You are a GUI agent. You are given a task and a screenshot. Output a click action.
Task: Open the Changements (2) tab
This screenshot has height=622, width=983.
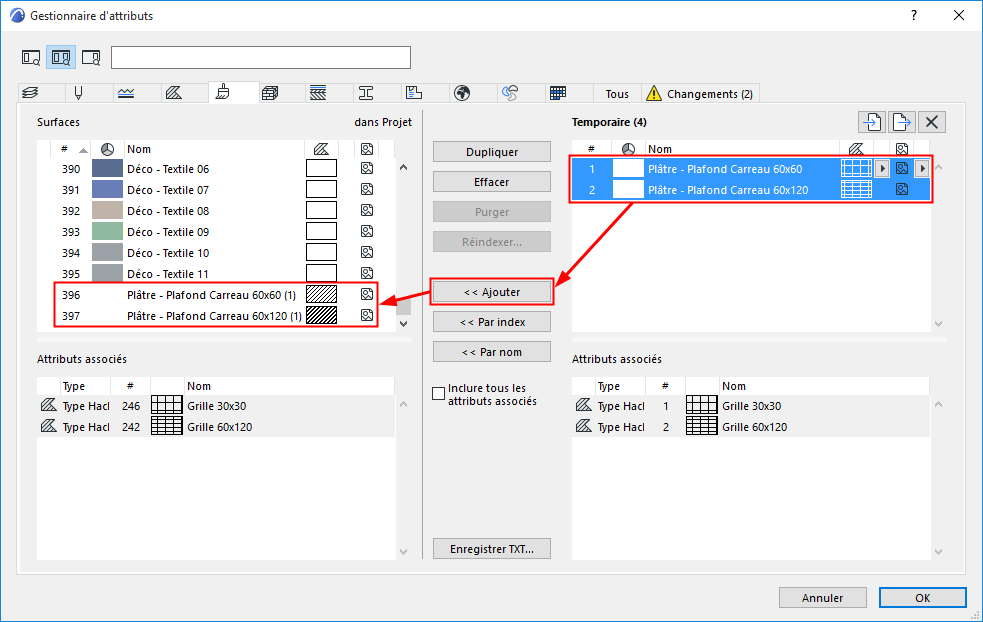(x=700, y=94)
